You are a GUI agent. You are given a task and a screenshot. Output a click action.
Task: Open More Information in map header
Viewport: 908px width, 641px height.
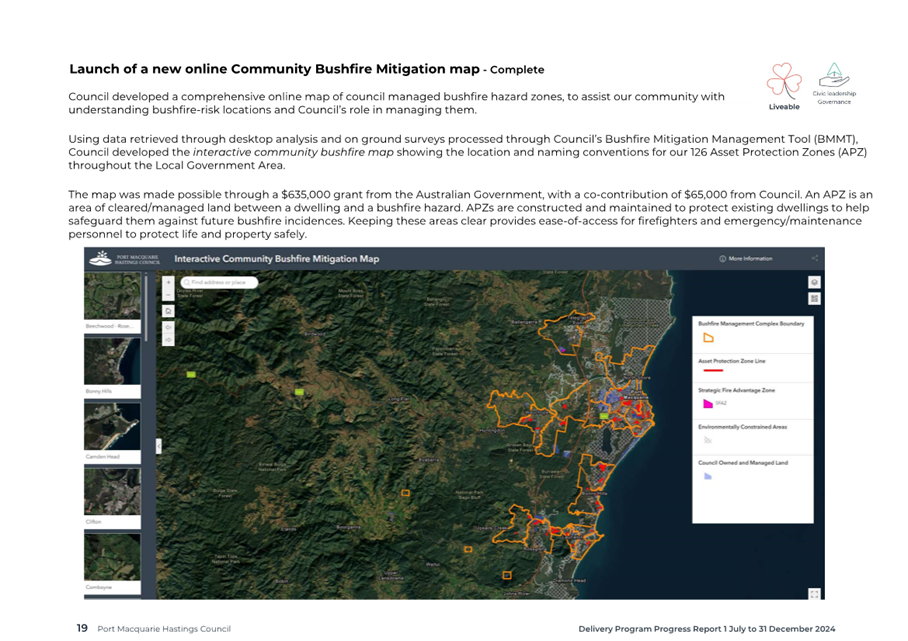tap(746, 259)
